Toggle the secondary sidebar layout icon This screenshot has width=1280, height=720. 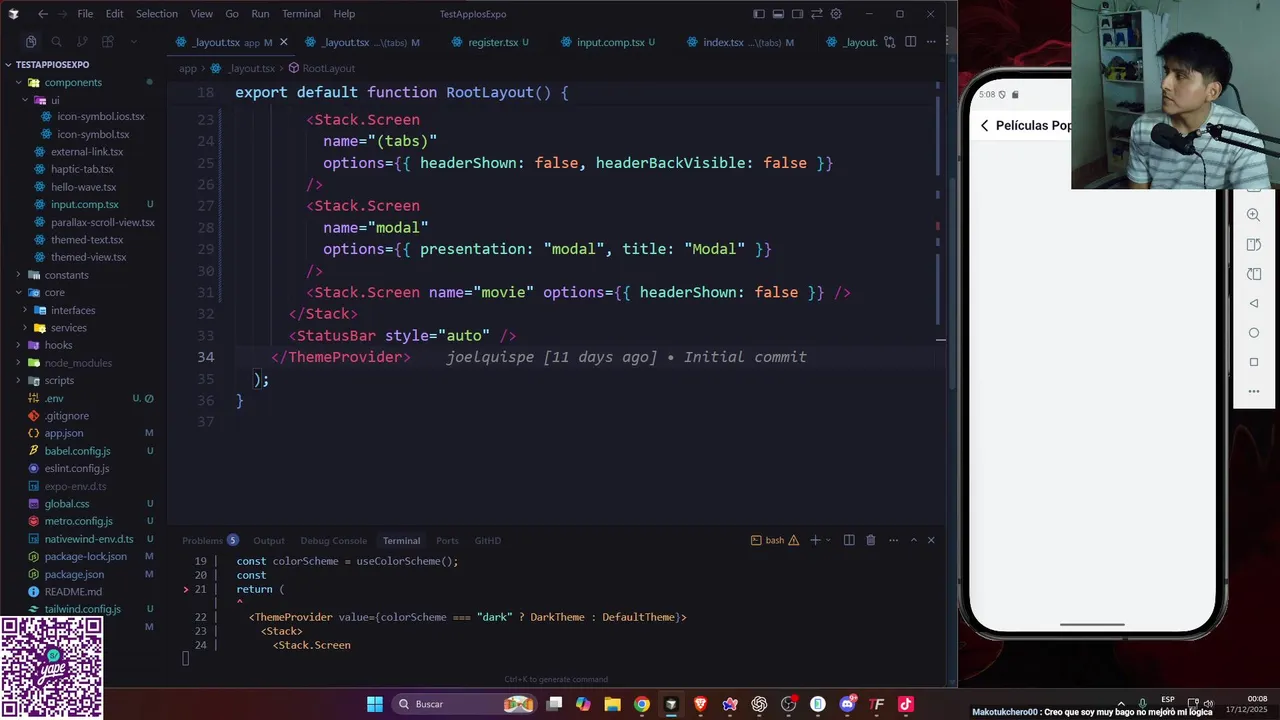pos(797,14)
